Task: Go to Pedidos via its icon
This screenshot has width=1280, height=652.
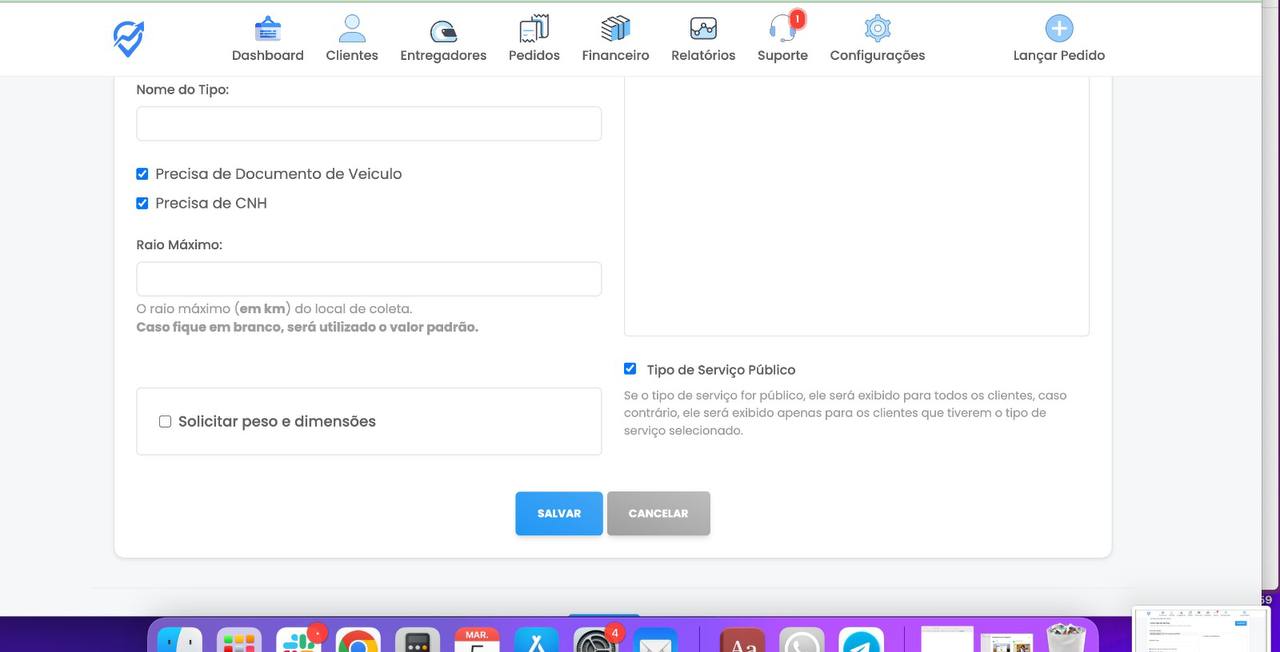Action: point(534,29)
